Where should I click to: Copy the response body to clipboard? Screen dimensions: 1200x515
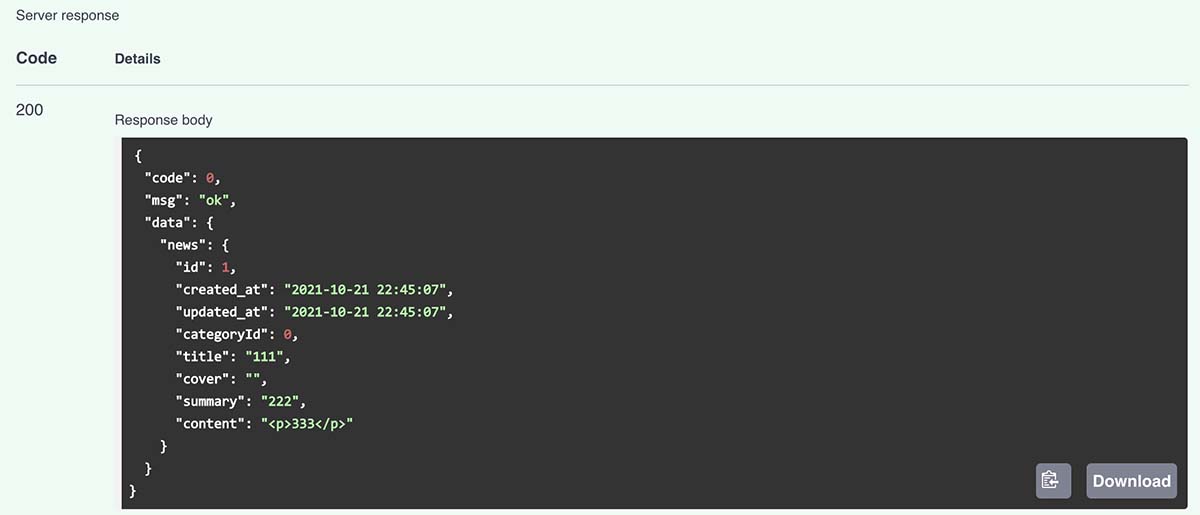tap(1053, 481)
